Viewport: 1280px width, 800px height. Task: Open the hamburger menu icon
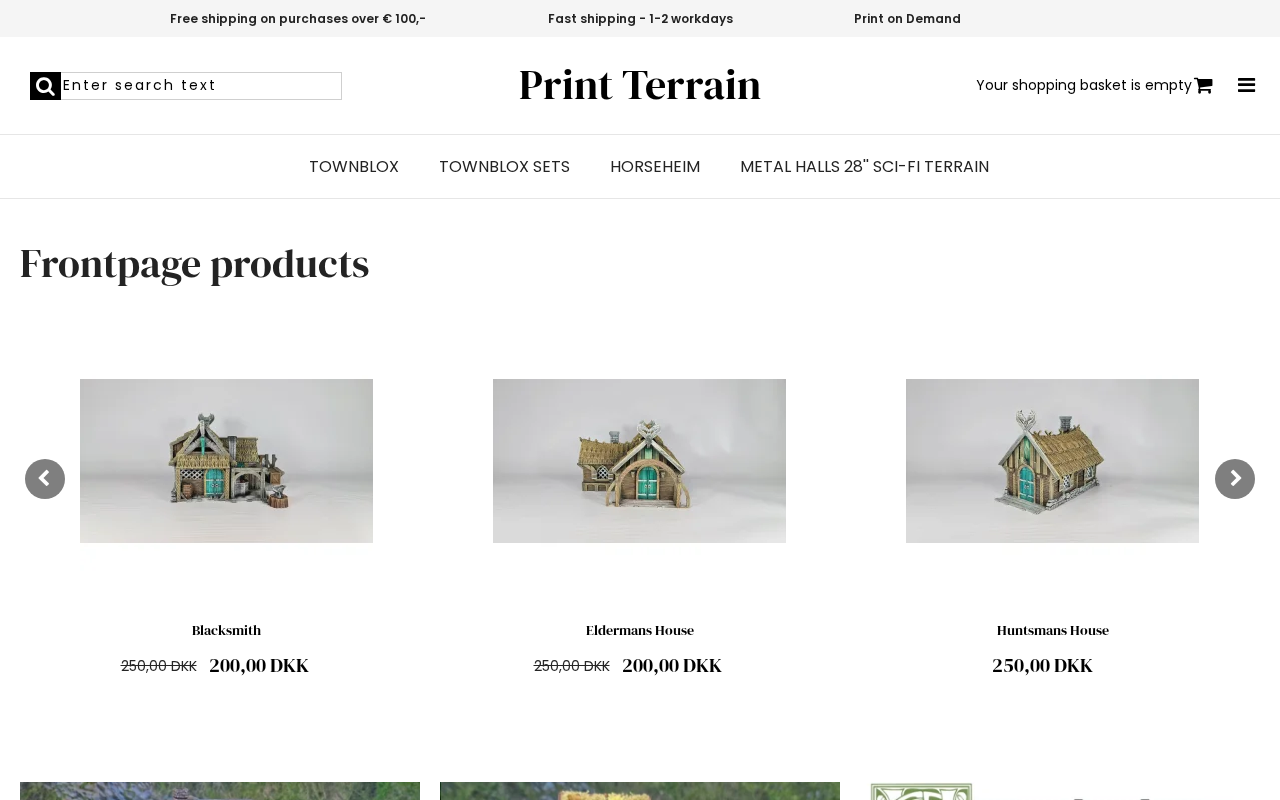[x=1246, y=85]
